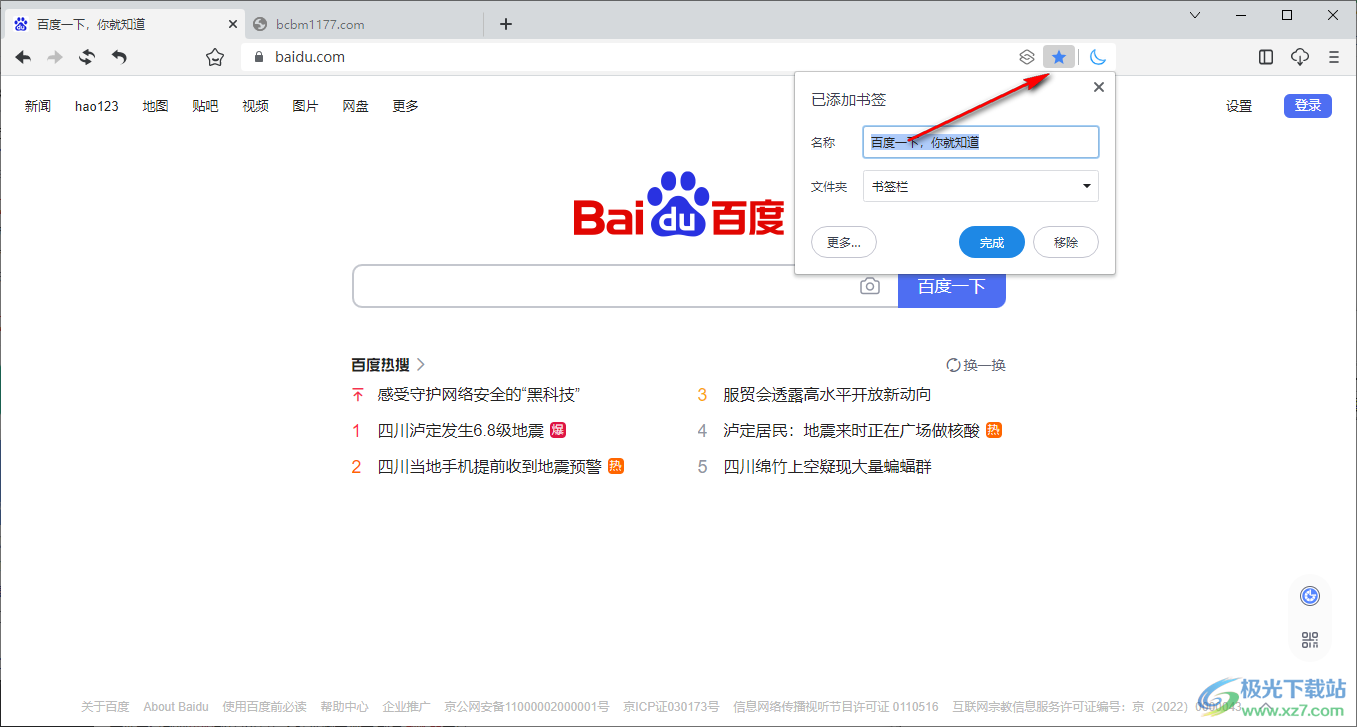
Task: Expand the 书签栏 folder dropdown
Action: pyautogui.click(x=1086, y=186)
